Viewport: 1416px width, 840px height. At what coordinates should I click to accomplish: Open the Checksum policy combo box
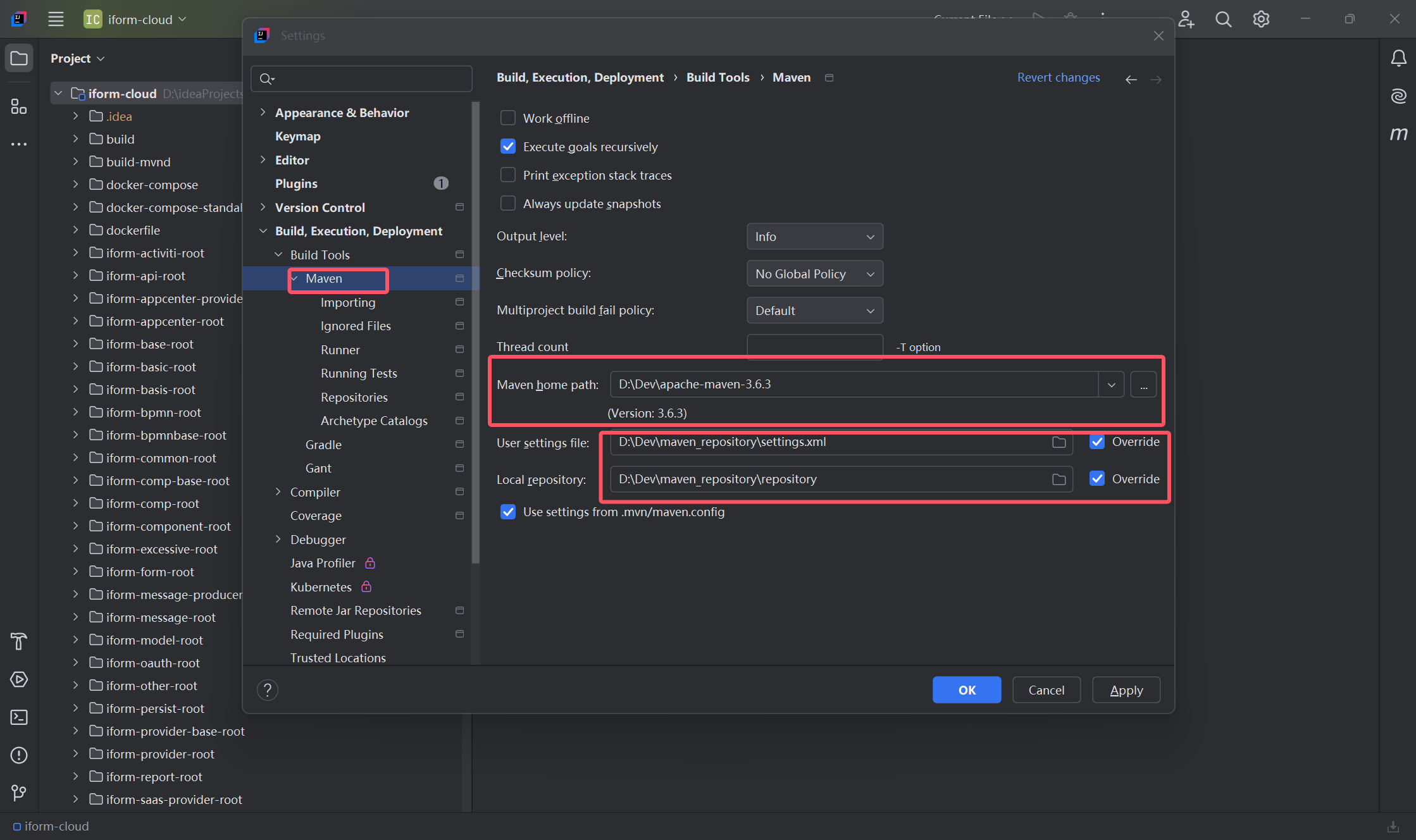click(814, 274)
